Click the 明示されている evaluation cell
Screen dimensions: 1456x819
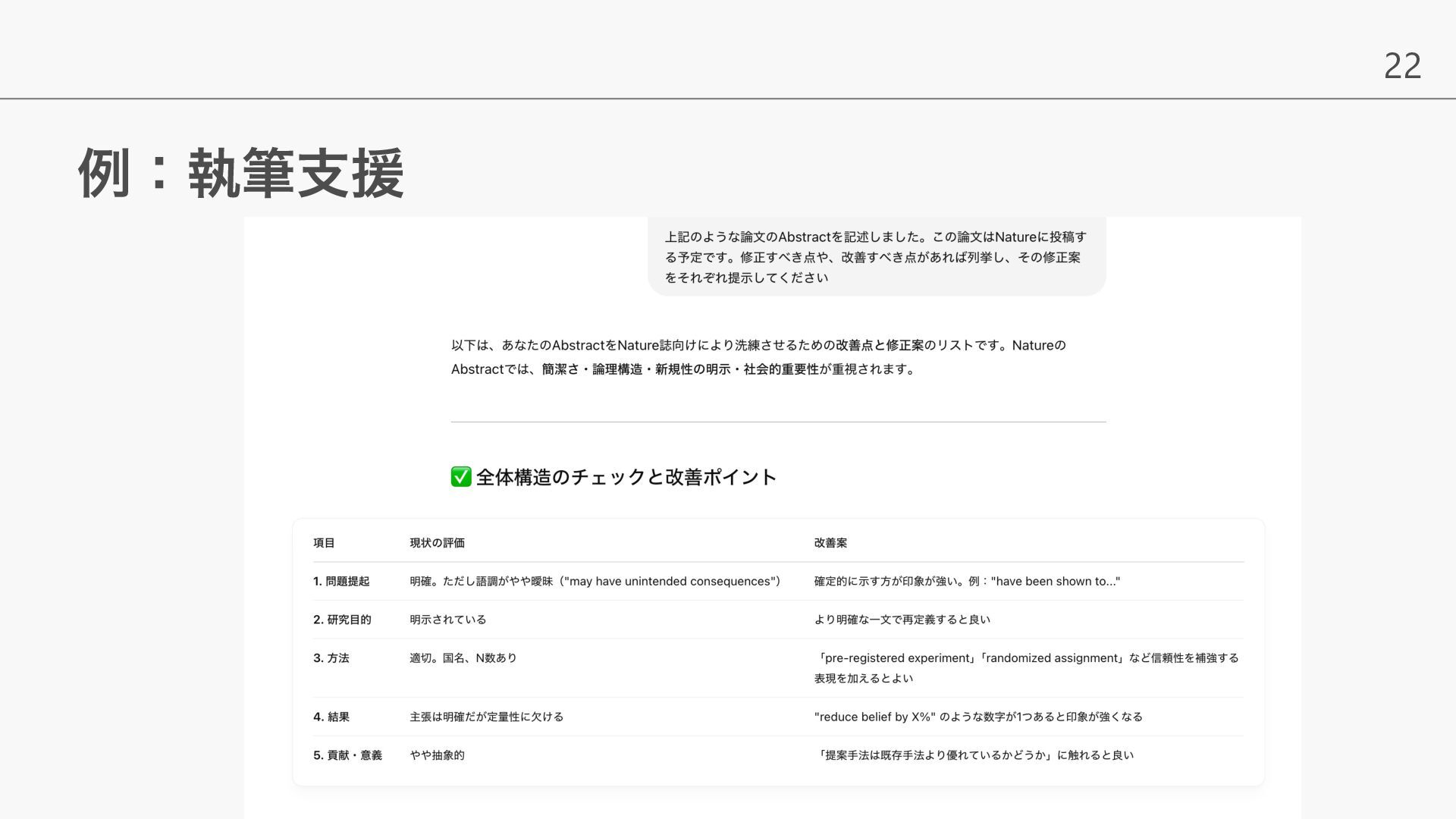tap(448, 620)
